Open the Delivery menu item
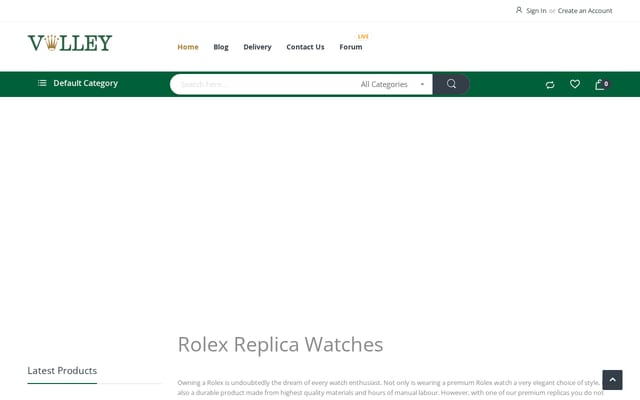Screen dimensions: 640x400 [x=257, y=47]
